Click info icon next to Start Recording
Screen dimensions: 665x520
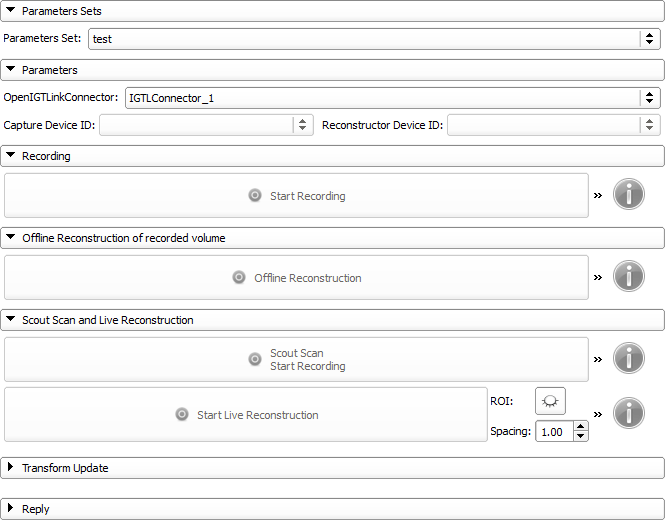pyautogui.click(x=628, y=195)
